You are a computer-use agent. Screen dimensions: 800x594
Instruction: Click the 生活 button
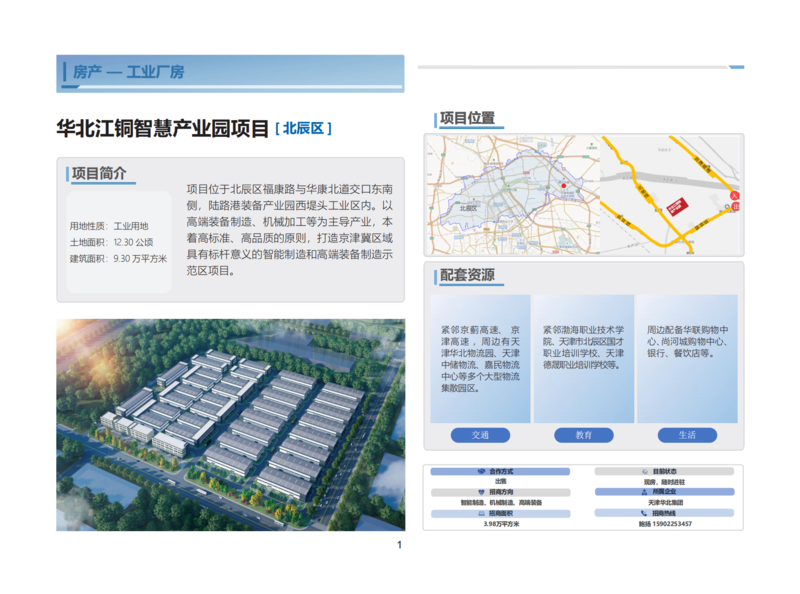point(687,435)
